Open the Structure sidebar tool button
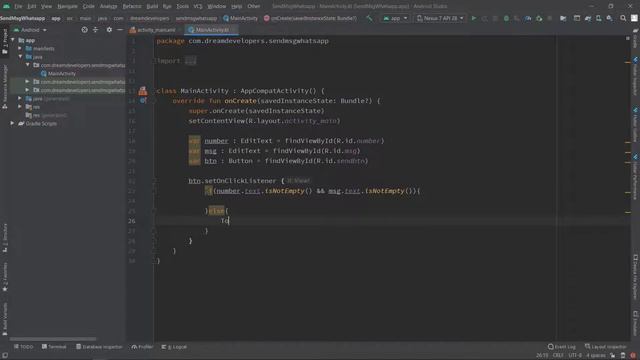This screenshot has height=360, width=640. click(5, 238)
